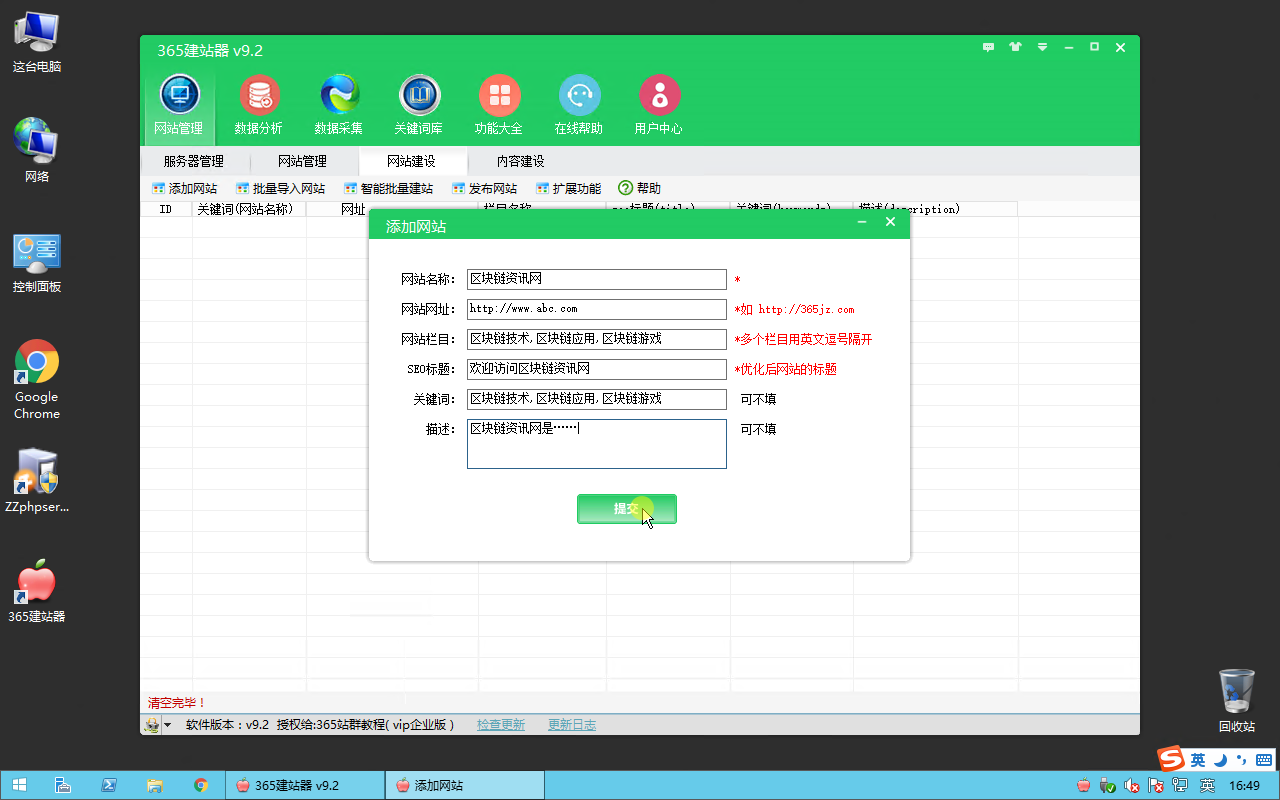This screenshot has height=800, width=1280.
Task: Click the 扩展功能 toolbar button
Action: click(x=568, y=188)
